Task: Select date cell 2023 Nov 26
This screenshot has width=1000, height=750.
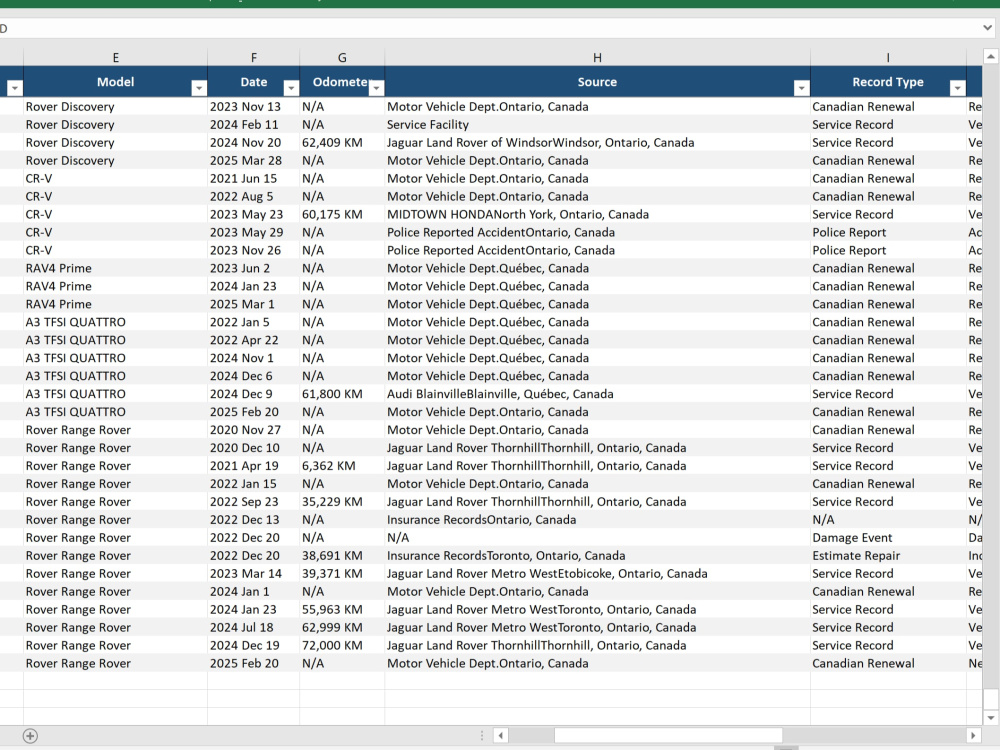Action: tap(254, 250)
